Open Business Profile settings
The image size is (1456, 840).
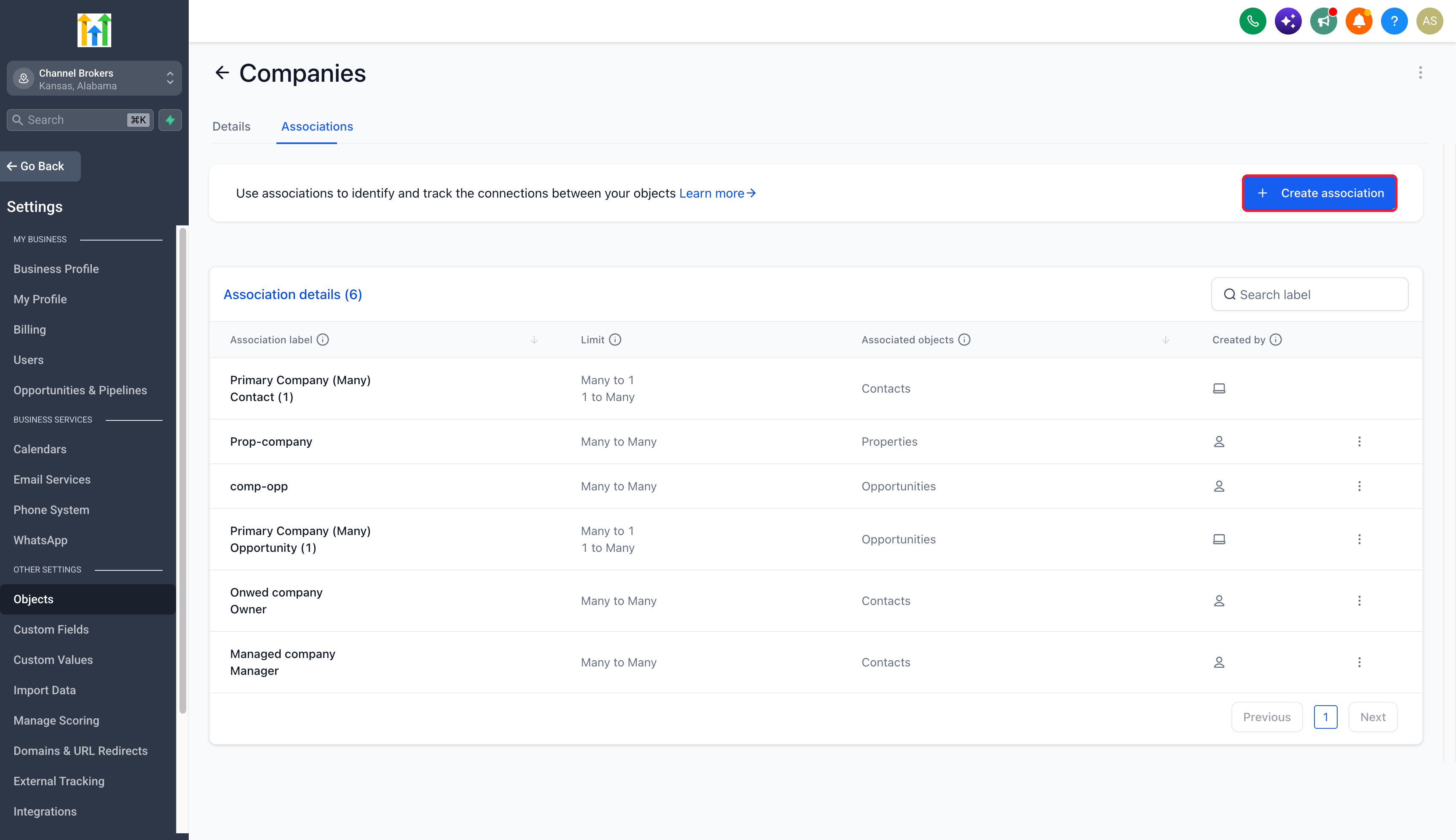(x=56, y=269)
